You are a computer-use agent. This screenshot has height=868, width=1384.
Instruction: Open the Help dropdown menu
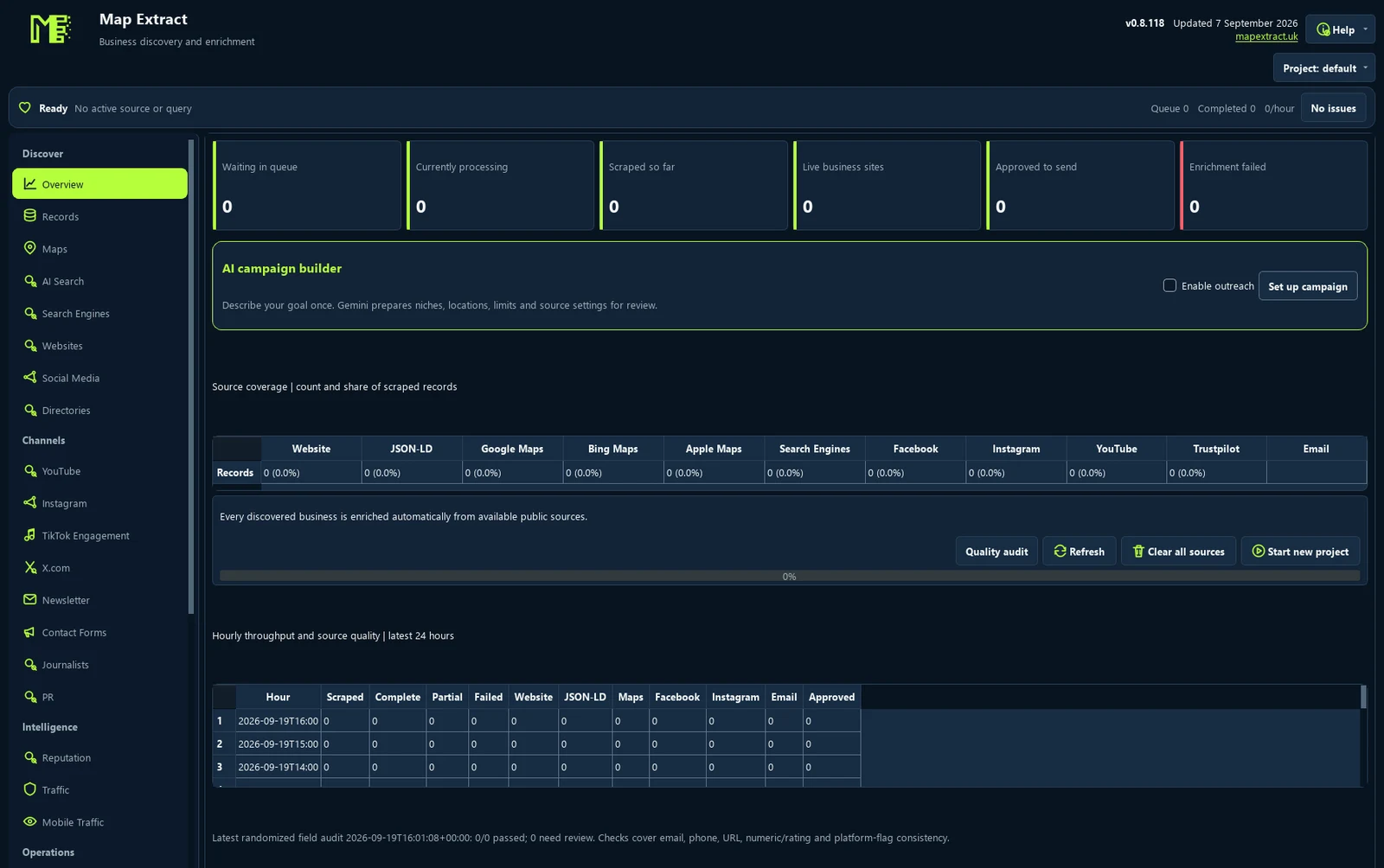[x=1340, y=29]
